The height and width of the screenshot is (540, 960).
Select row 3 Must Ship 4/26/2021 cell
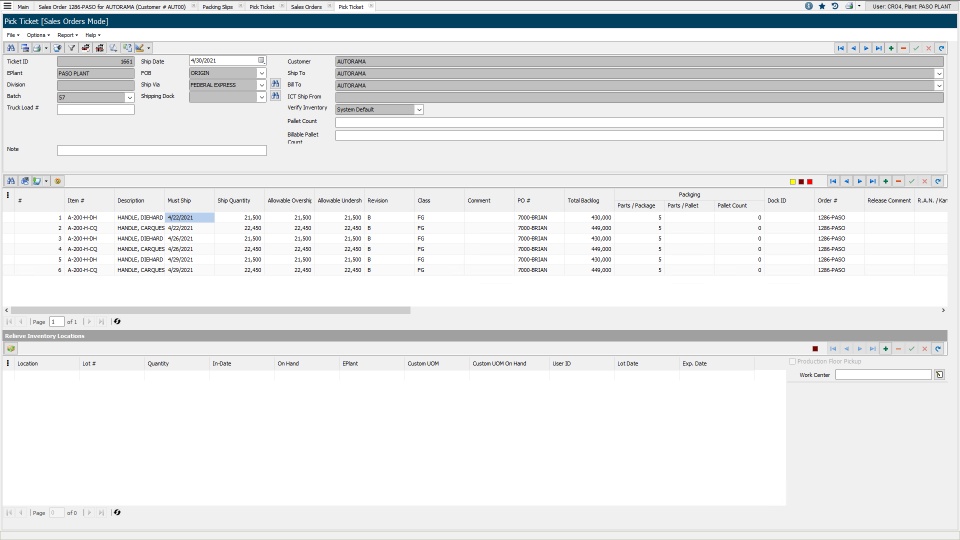coord(189,238)
